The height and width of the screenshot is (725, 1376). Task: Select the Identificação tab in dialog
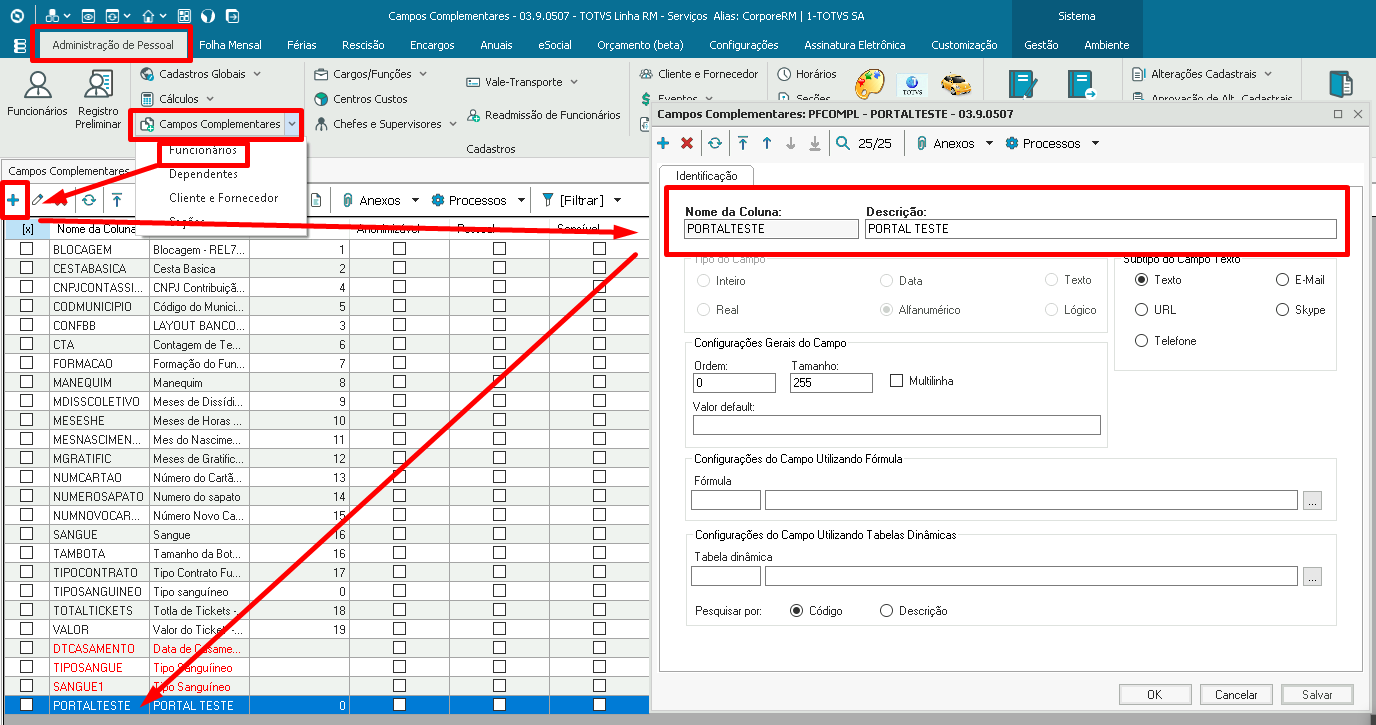click(x=707, y=176)
